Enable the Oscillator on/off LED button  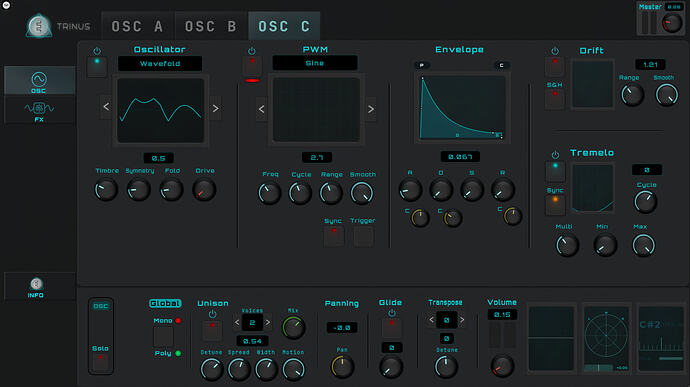97,67
